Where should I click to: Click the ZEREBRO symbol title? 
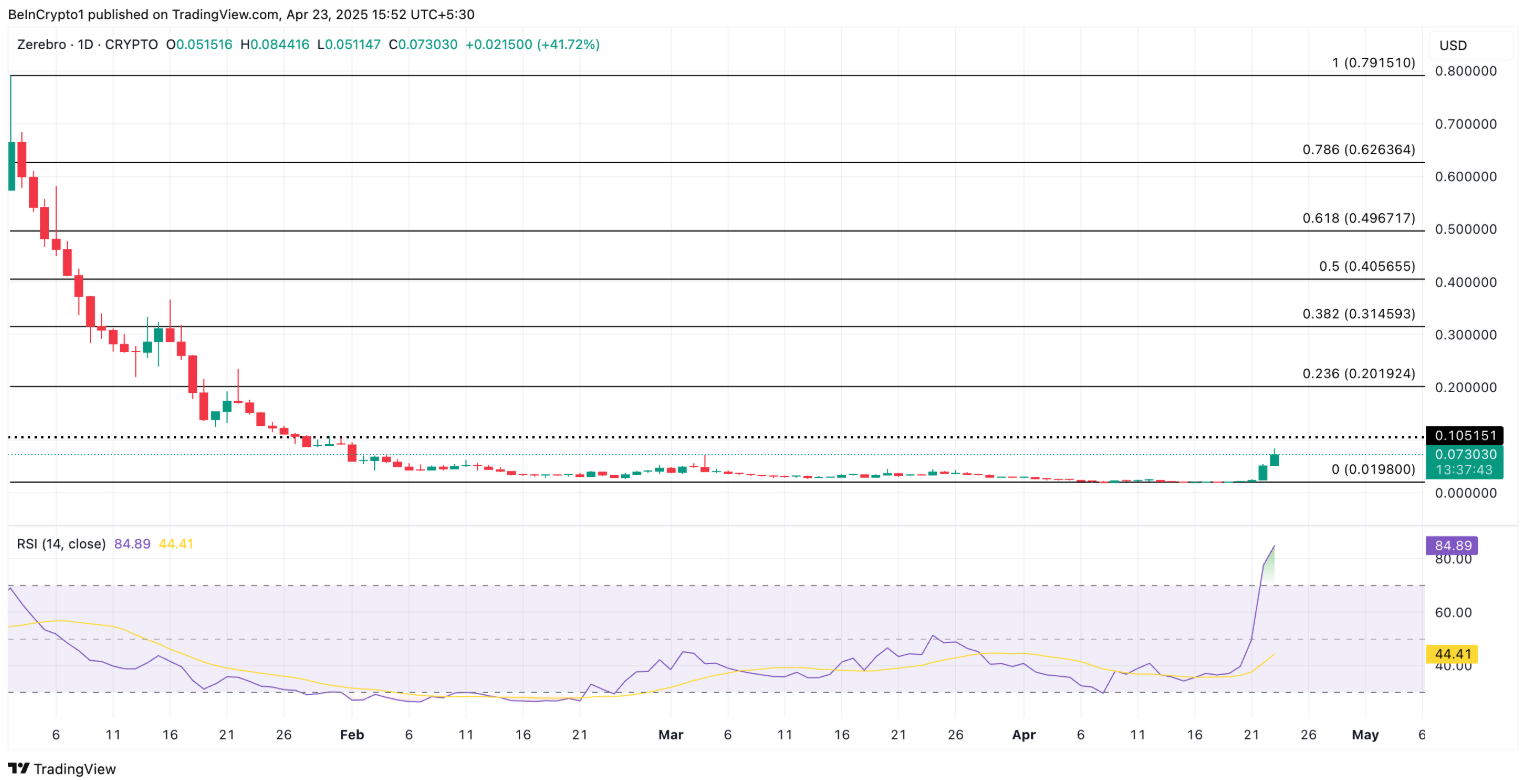(x=87, y=44)
